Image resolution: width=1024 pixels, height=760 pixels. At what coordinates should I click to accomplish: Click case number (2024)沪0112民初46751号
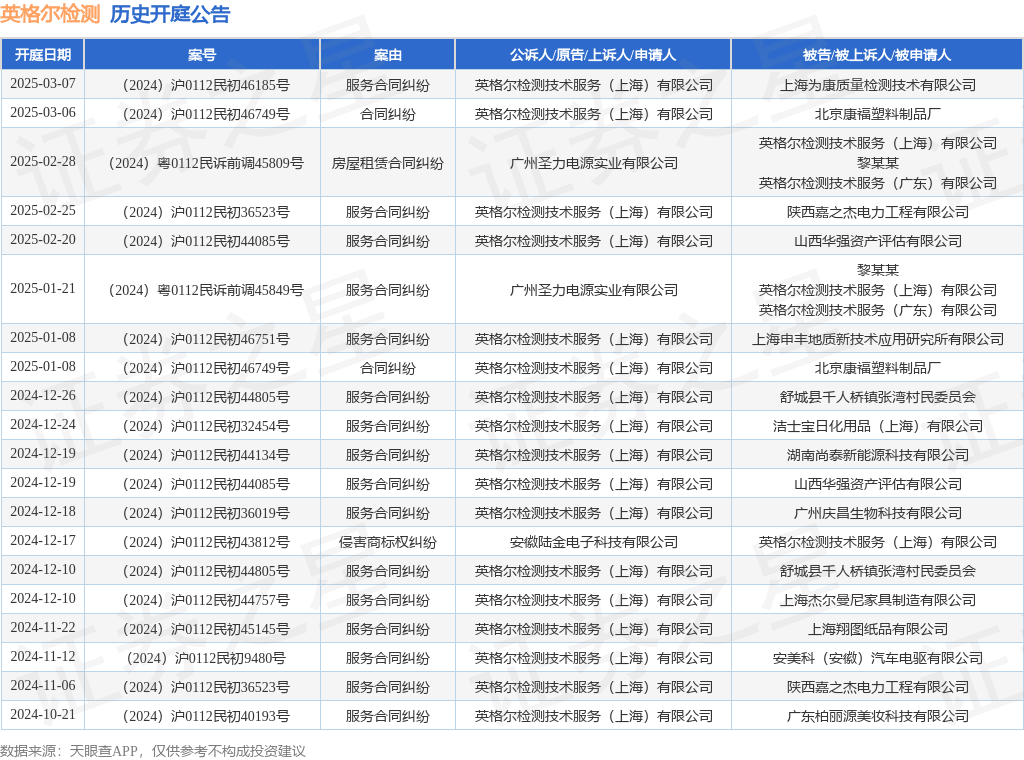206,339
